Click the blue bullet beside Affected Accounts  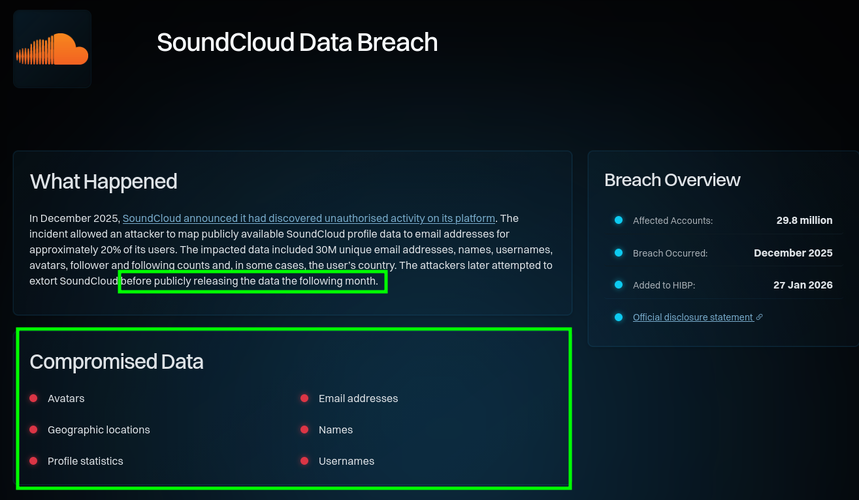(619, 220)
